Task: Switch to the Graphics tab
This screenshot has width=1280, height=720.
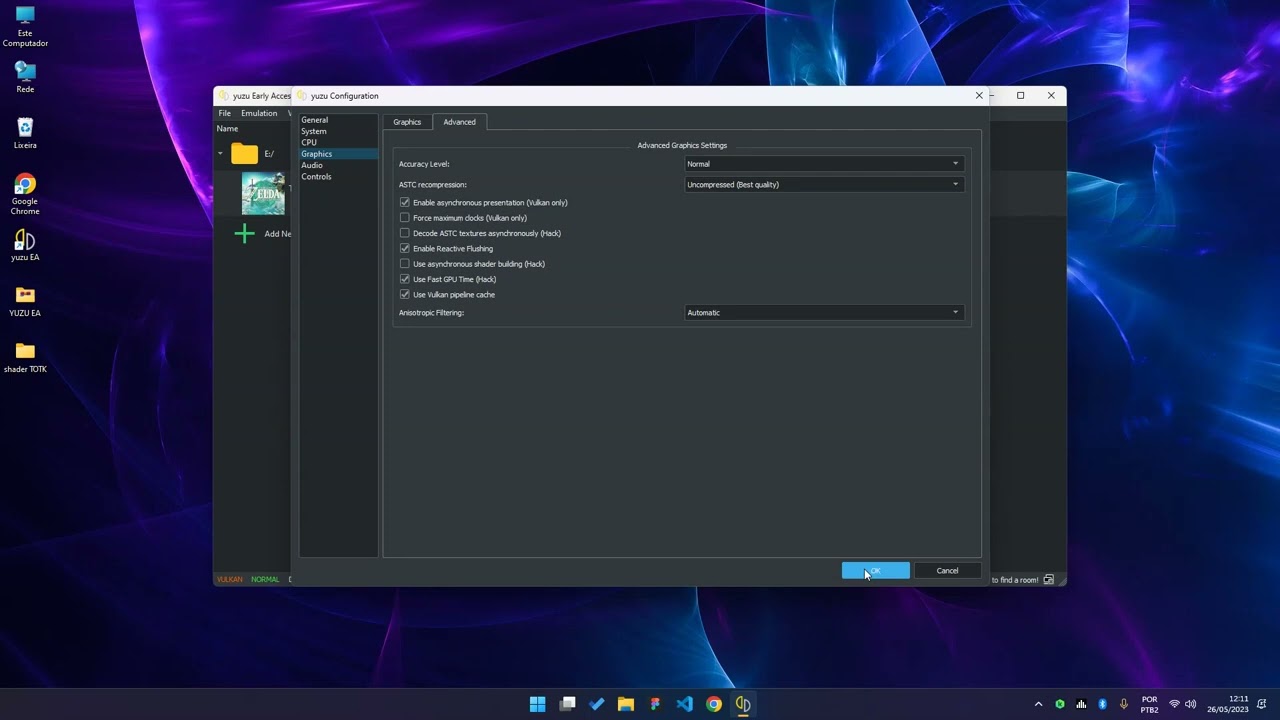Action: [x=407, y=122]
